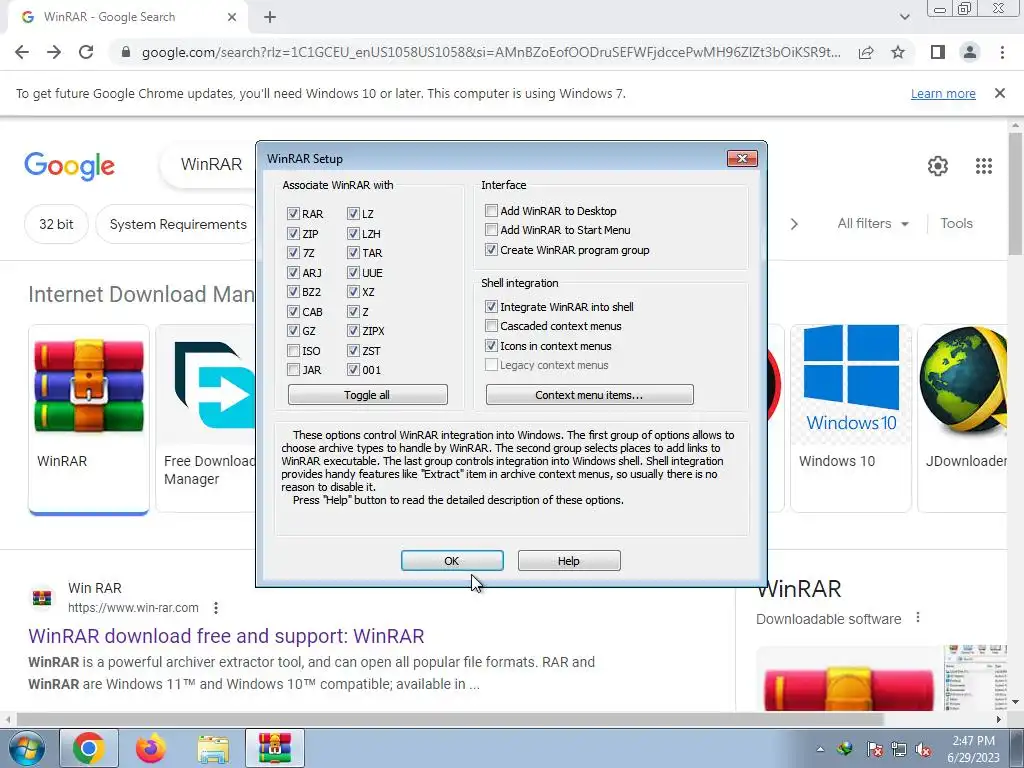Click the Action Center flag icon
Viewport: 1024px width, 768px height.
[874, 749]
